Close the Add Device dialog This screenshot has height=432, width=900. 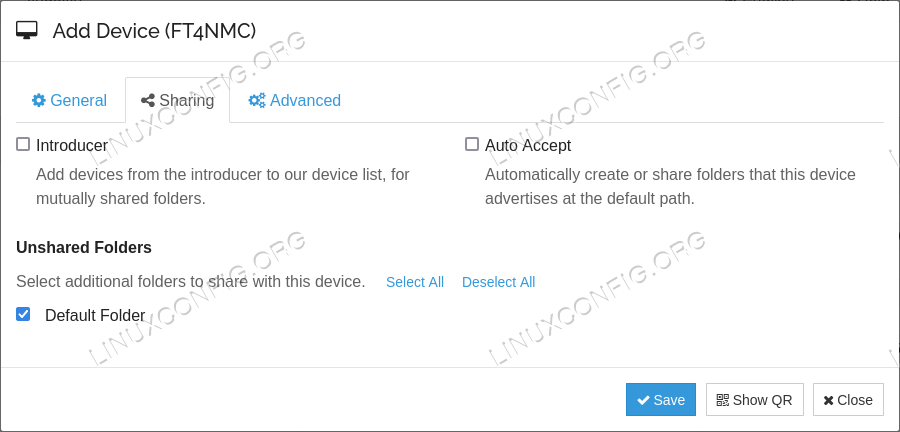coord(848,399)
